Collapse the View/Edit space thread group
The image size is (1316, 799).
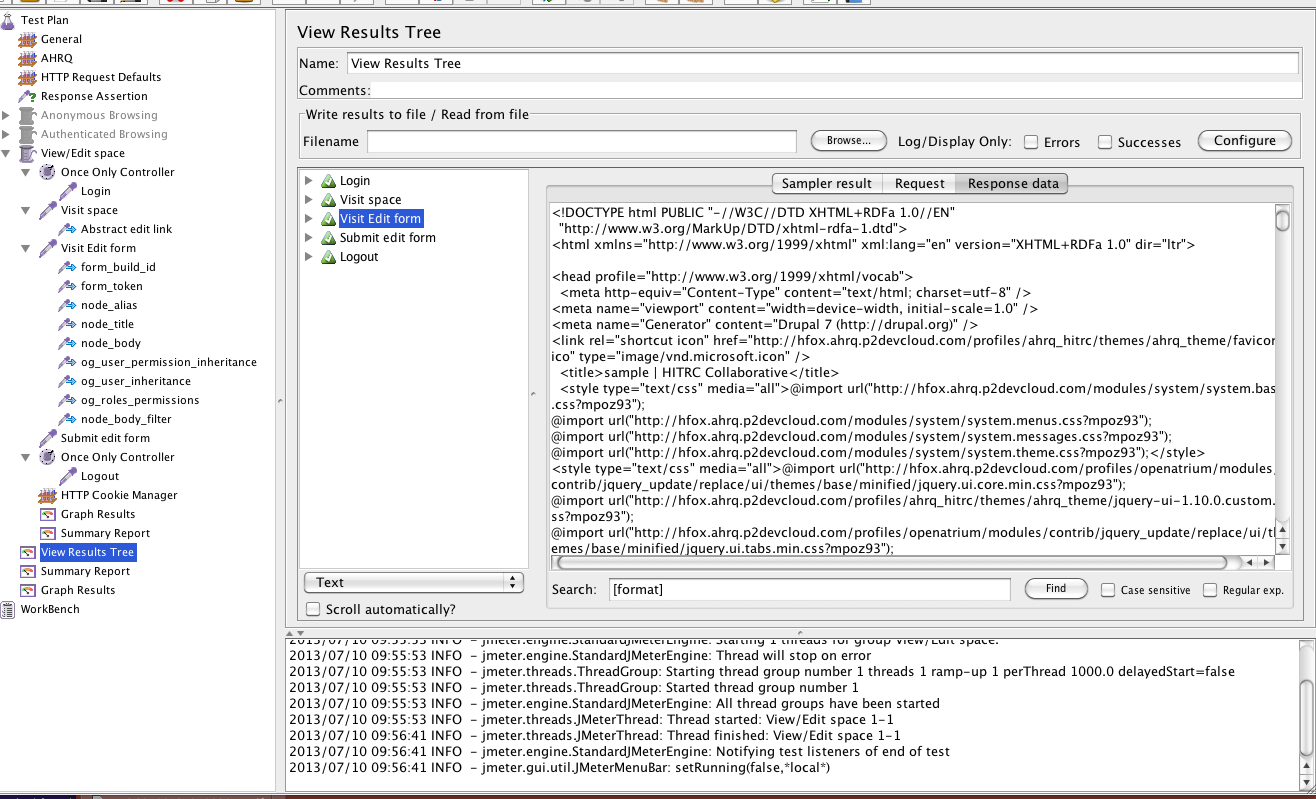click(7, 153)
